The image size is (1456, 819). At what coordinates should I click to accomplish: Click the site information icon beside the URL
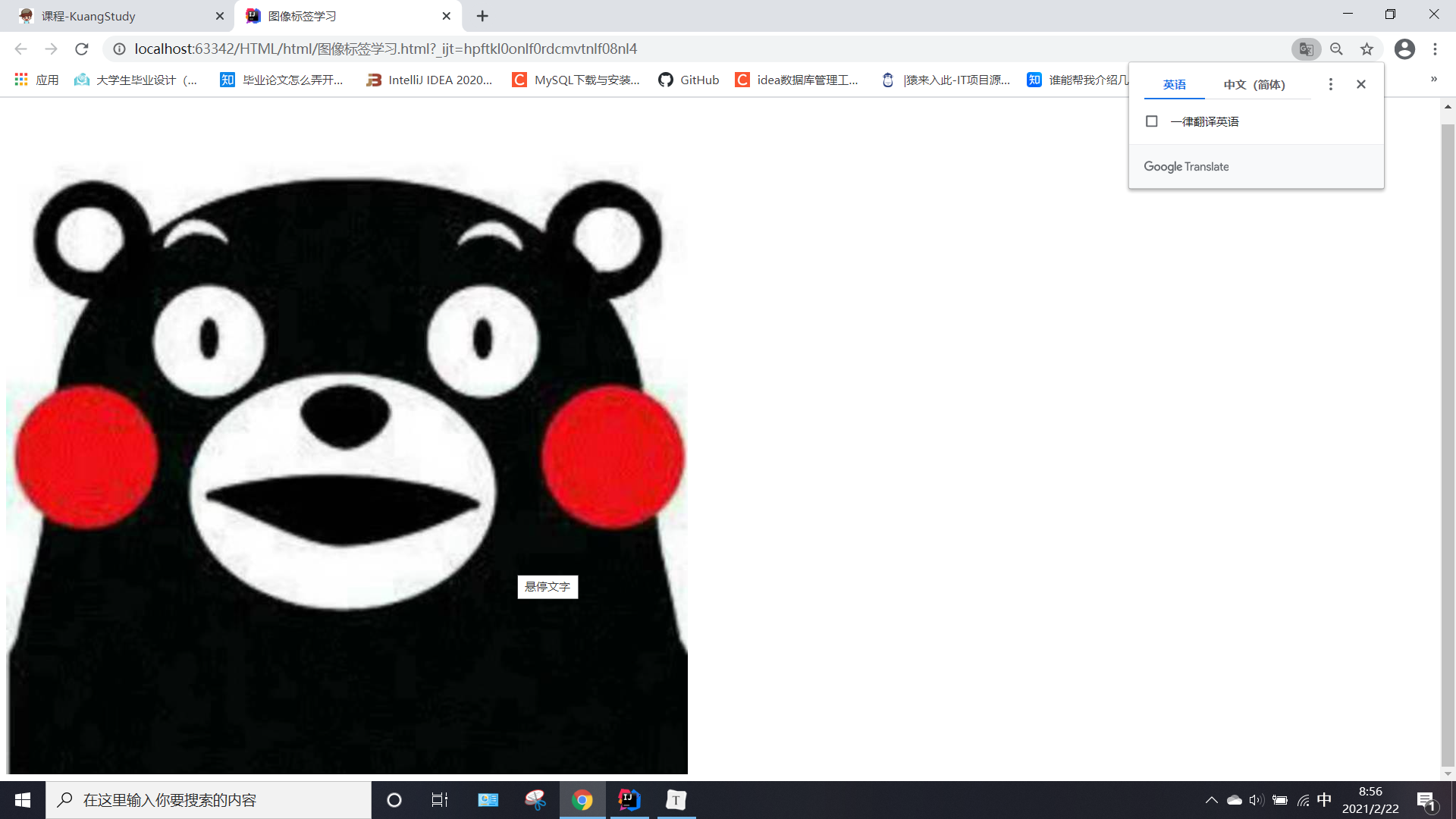[x=119, y=49]
